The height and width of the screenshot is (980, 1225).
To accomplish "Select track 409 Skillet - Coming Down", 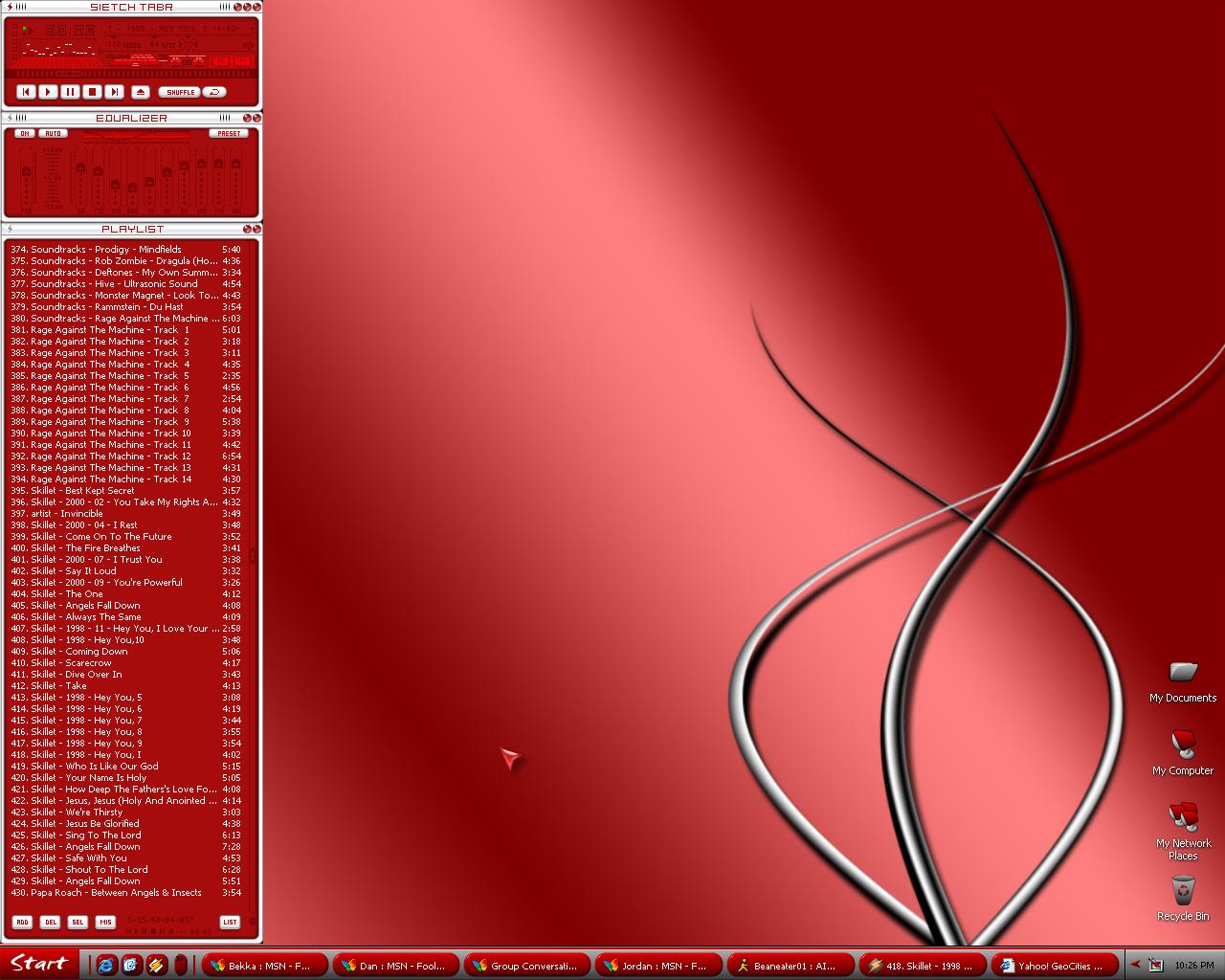I will click(126, 652).
